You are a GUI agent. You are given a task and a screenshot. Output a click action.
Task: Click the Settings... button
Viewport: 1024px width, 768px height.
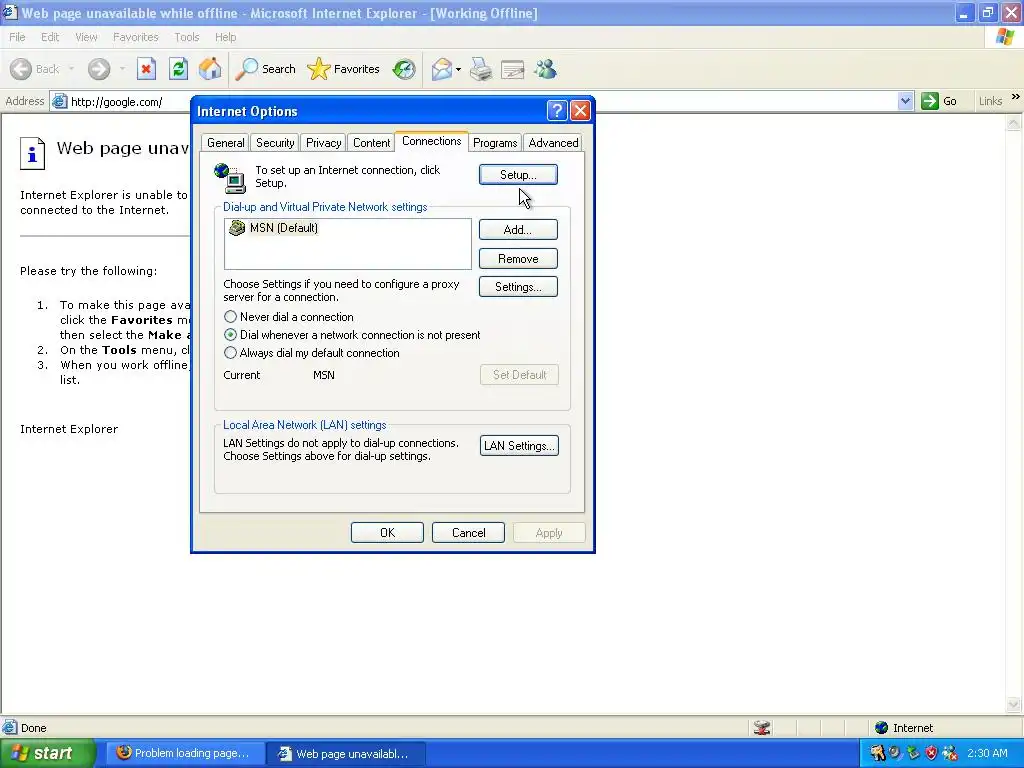518,287
